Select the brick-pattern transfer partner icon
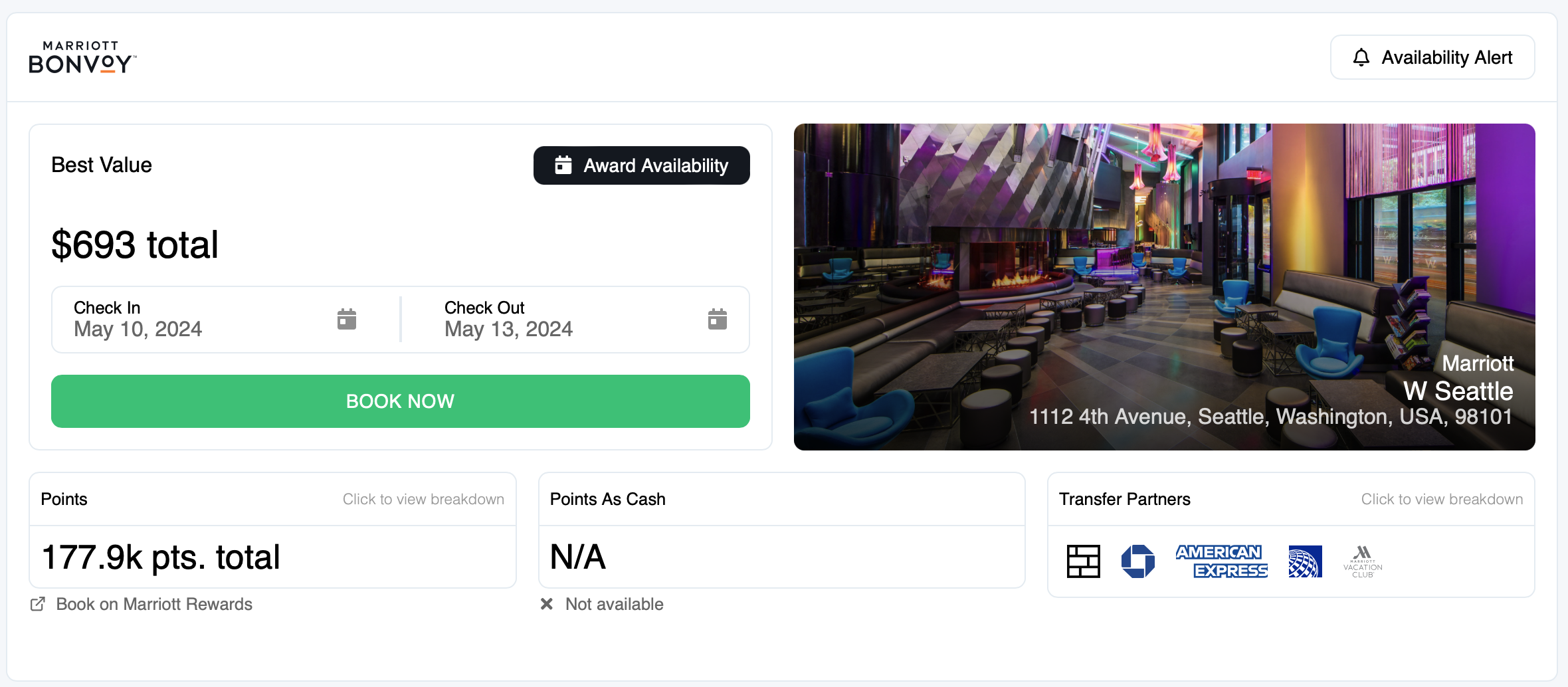The width and height of the screenshot is (1568, 687). 1083,561
